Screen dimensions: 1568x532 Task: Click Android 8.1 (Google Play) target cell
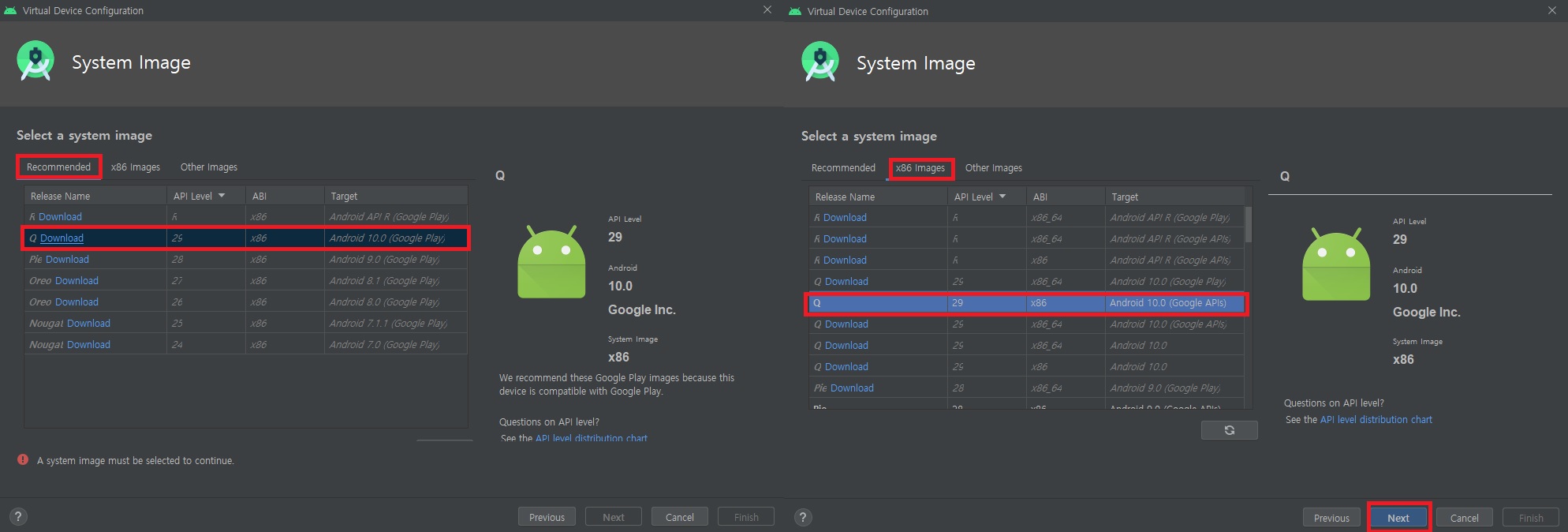point(396,281)
